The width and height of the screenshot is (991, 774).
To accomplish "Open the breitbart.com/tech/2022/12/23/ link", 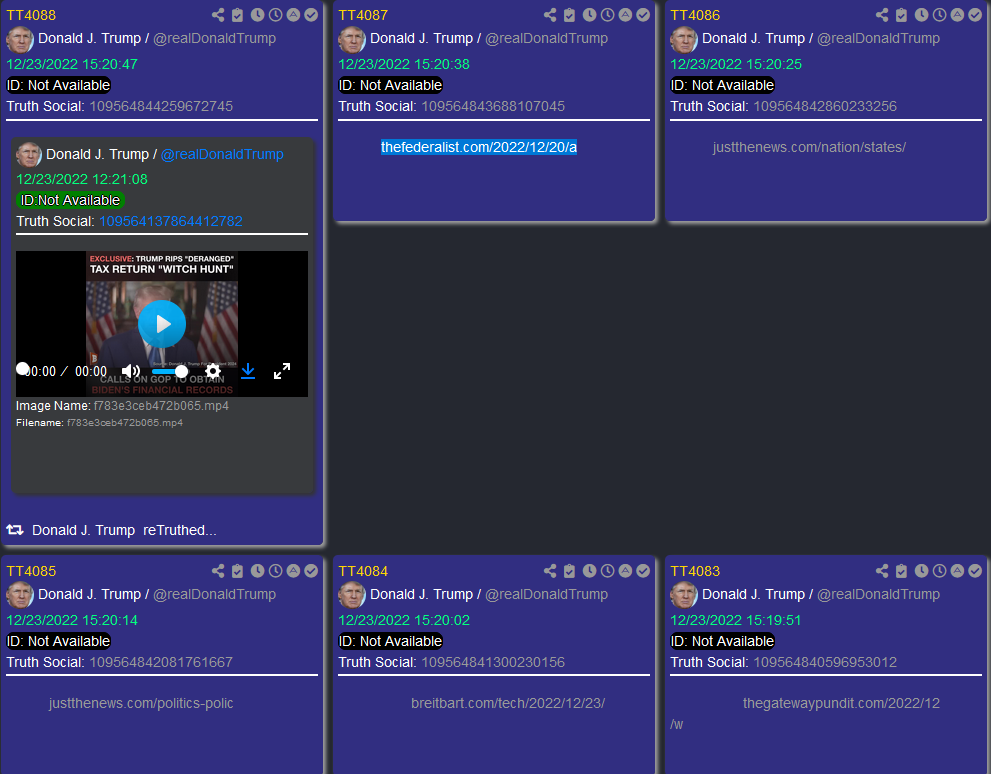I will tap(508, 703).
